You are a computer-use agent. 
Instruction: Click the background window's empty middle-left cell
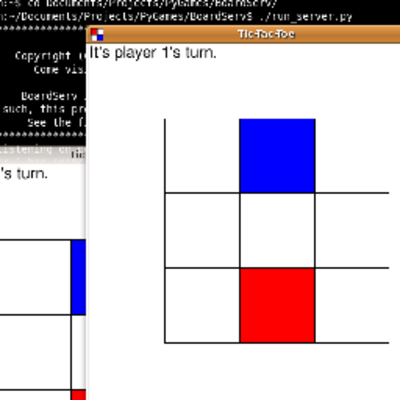point(35,352)
